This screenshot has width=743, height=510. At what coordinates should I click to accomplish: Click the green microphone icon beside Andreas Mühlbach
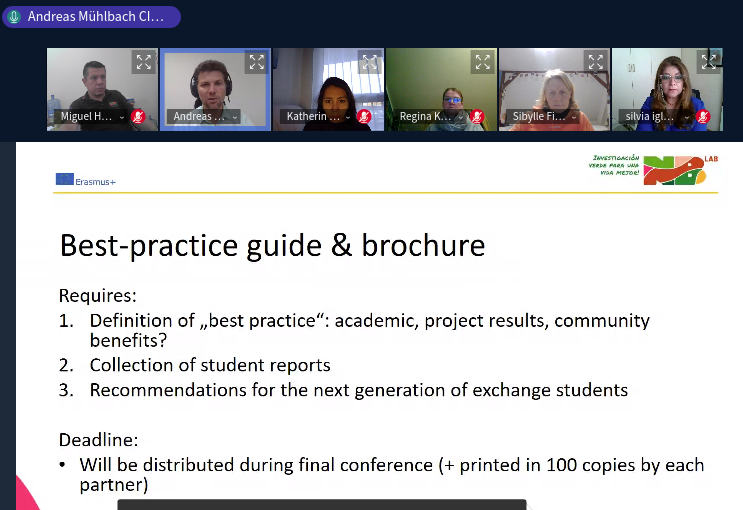pyautogui.click(x=14, y=17)
